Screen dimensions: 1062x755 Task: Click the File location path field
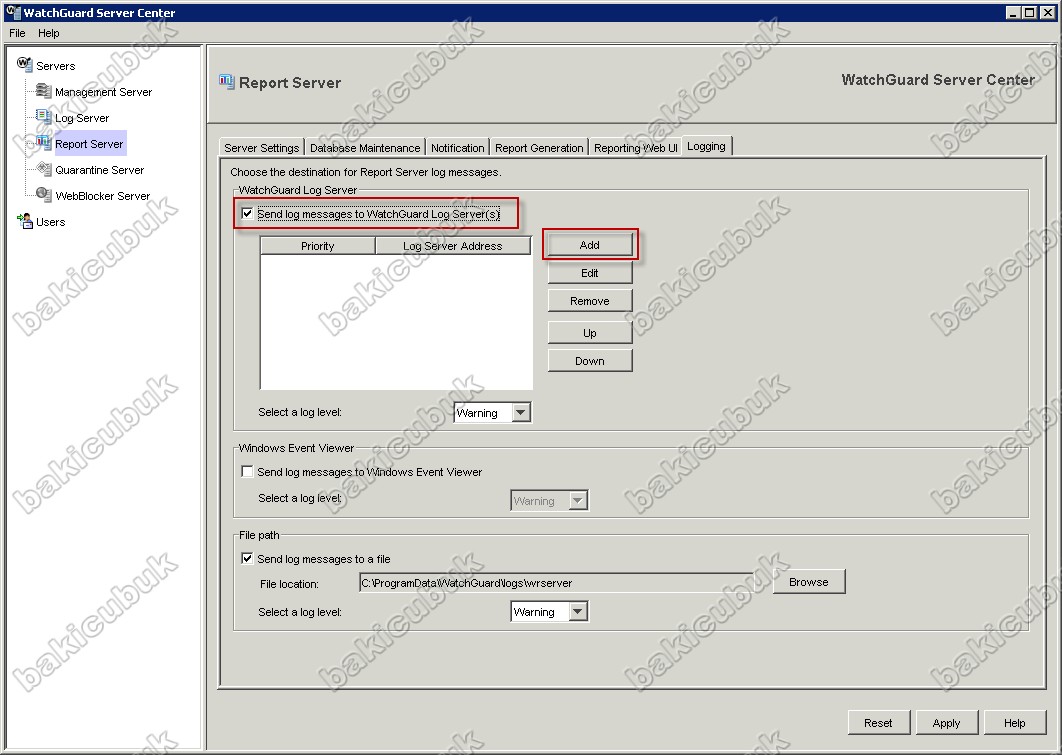558,583
